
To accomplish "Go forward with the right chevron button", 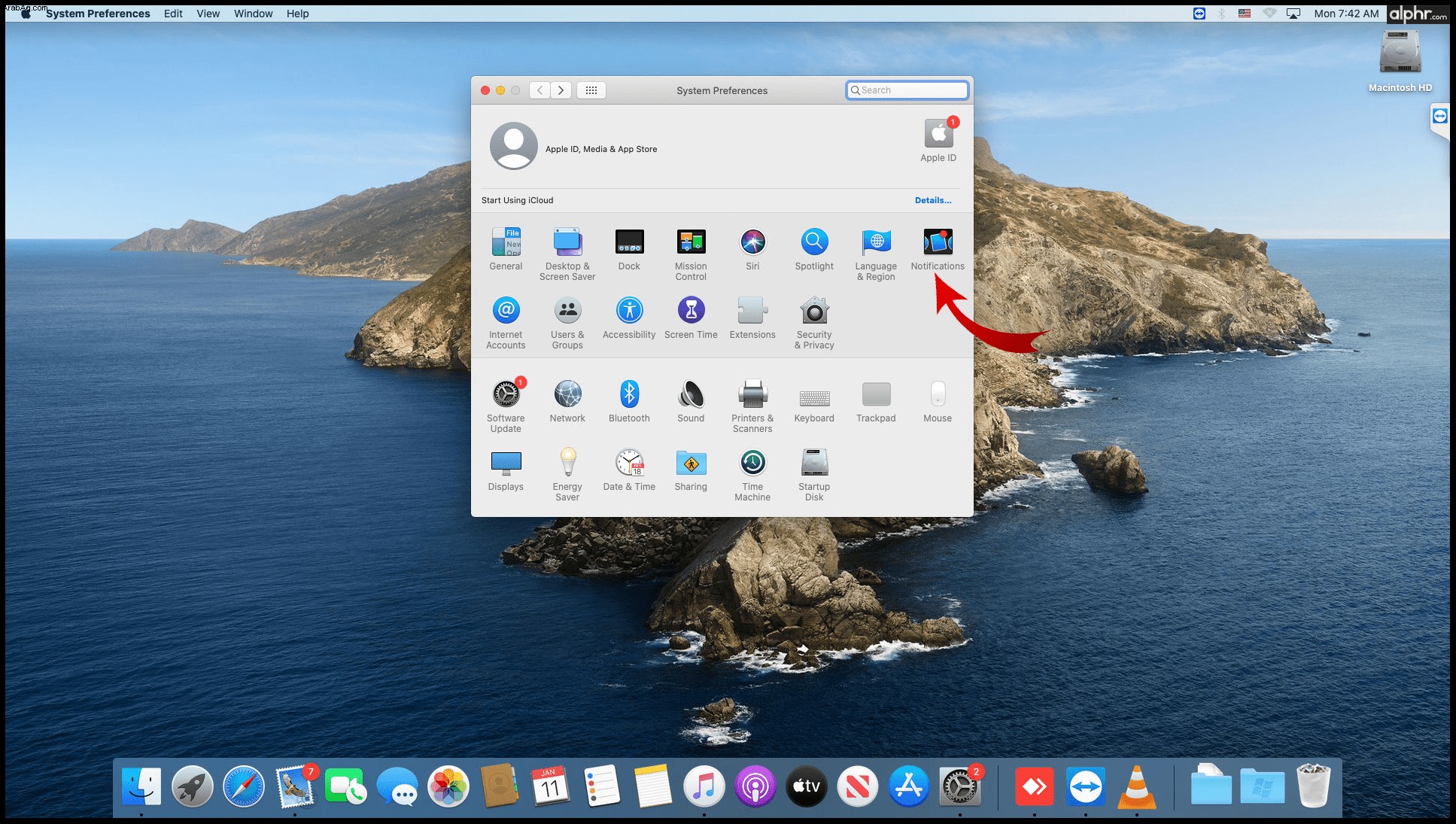I will pyautogui.click(x=561, y=90).
